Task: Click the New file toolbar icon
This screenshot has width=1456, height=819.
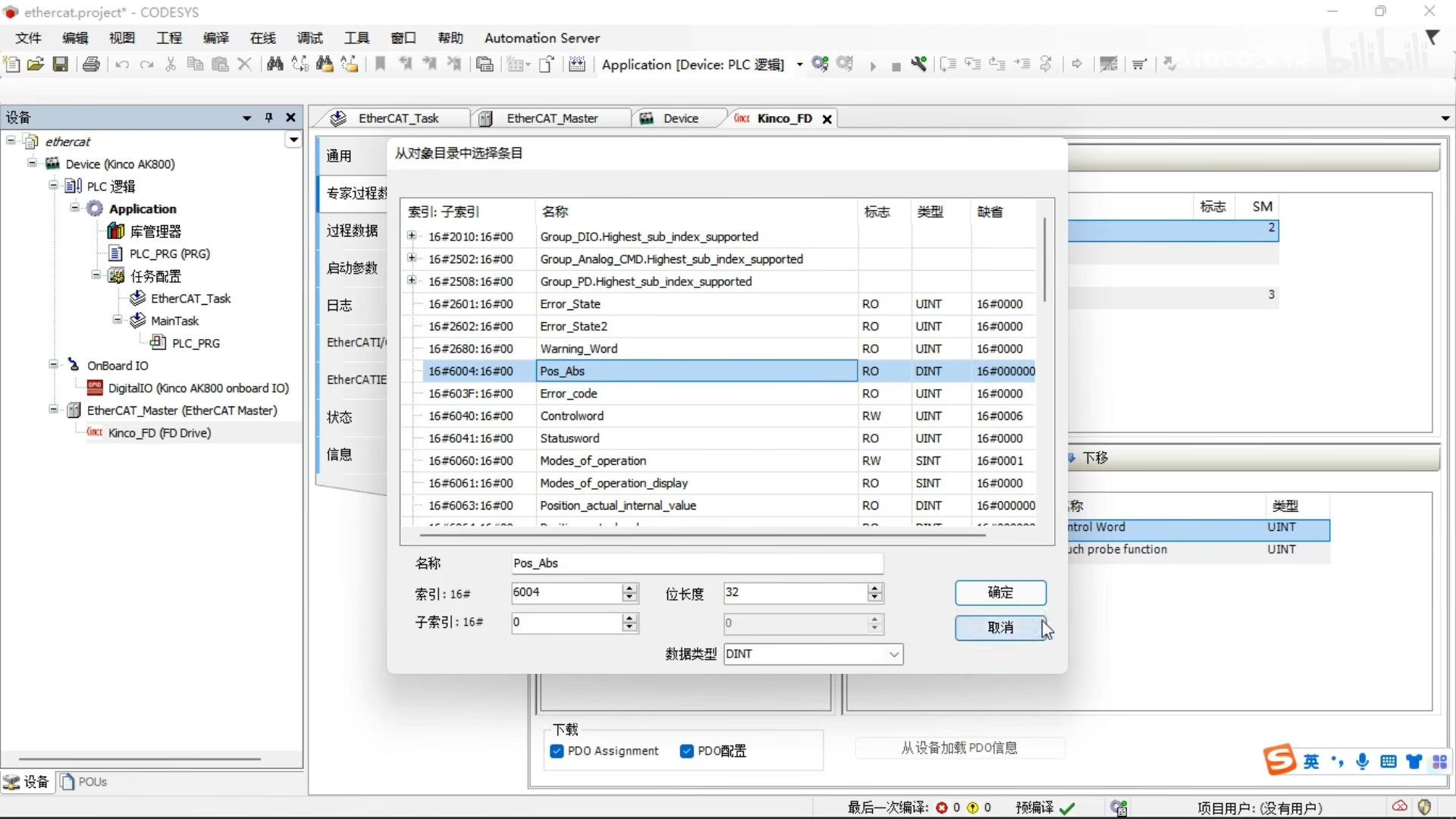Action: 12,64
